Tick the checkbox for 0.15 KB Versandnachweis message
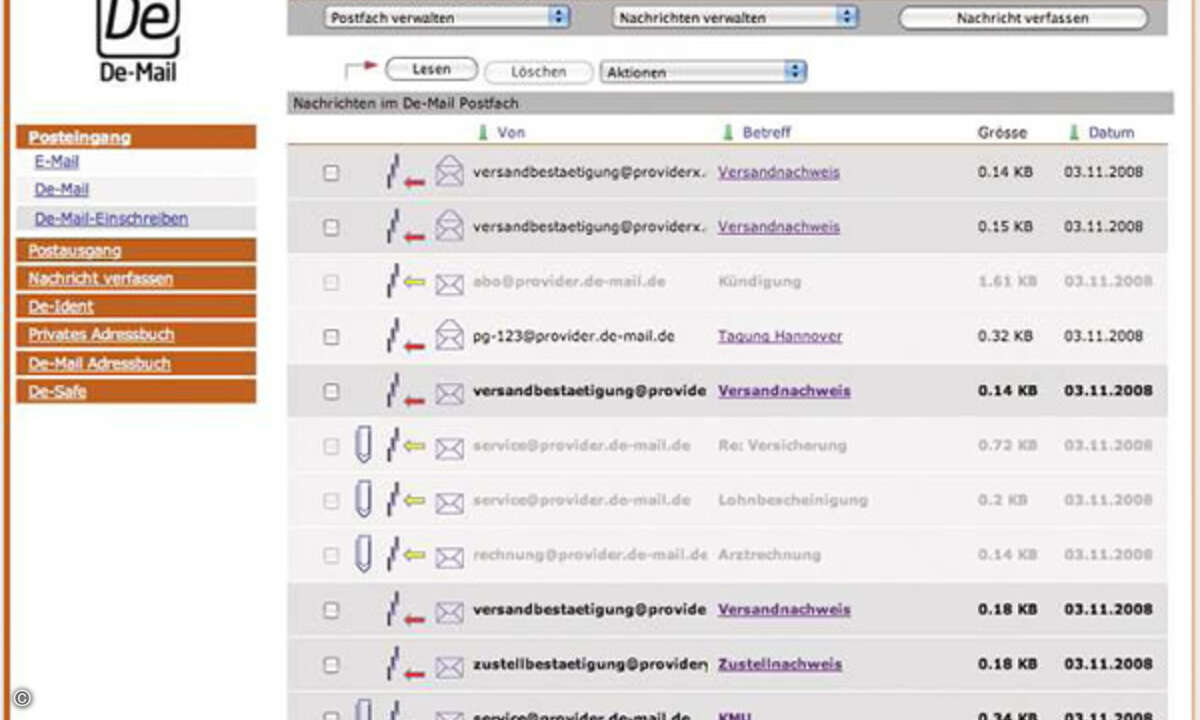Viewport: 1200px width, 720px height. (331, 228)
